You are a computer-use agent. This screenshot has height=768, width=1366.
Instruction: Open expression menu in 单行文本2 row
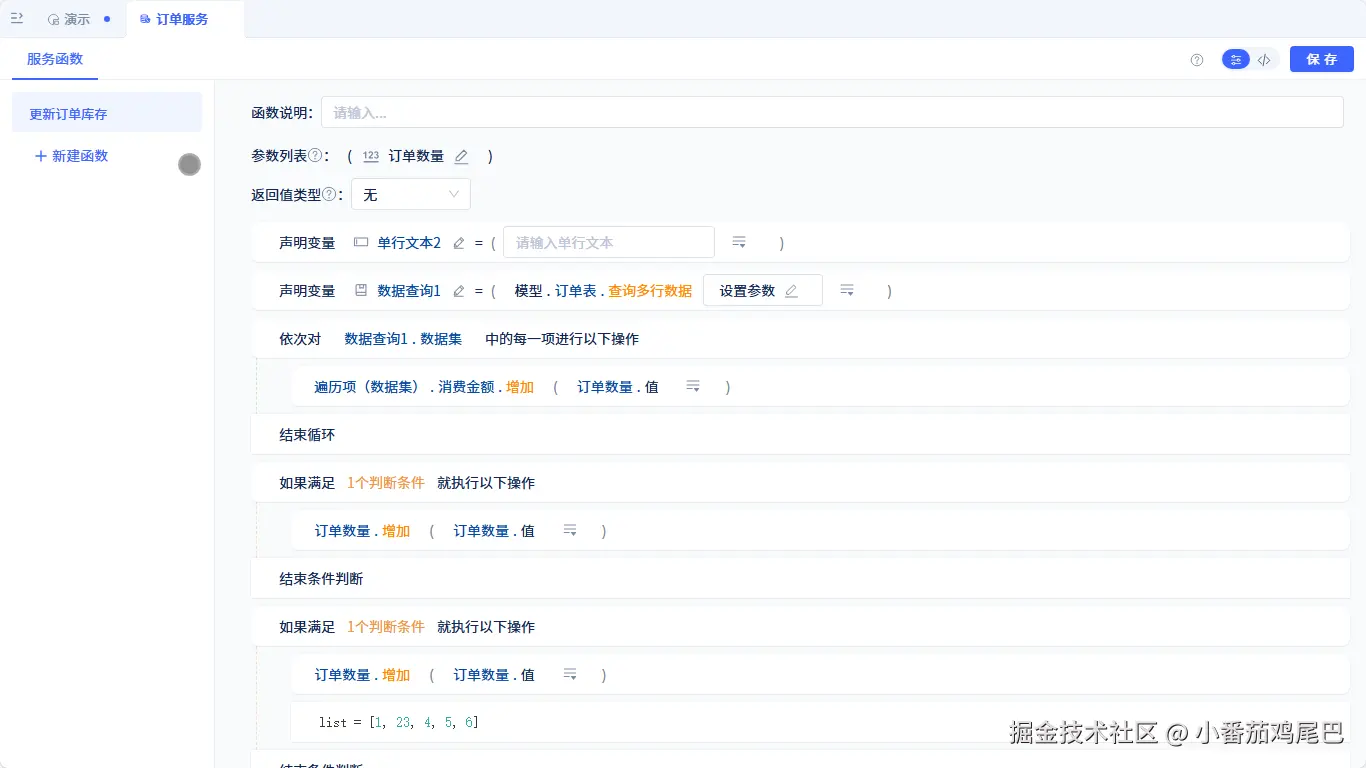click(739, 242)
